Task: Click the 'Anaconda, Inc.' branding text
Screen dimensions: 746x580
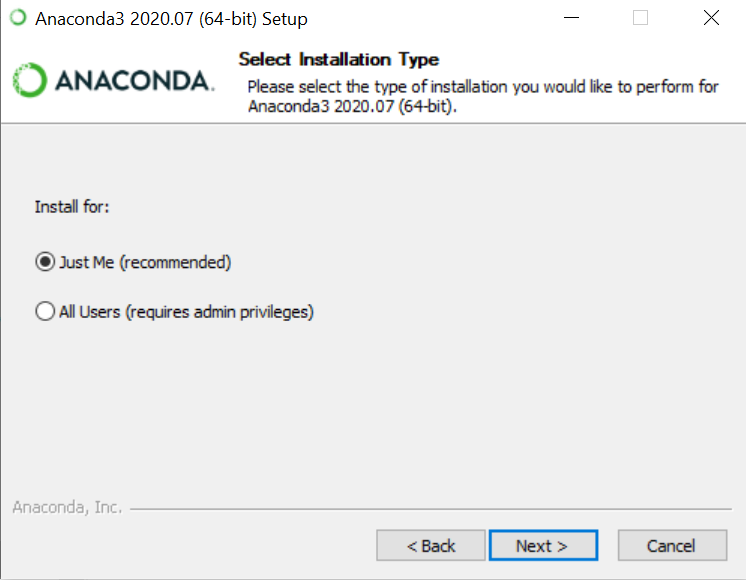Action: click(x=67, y=507)
